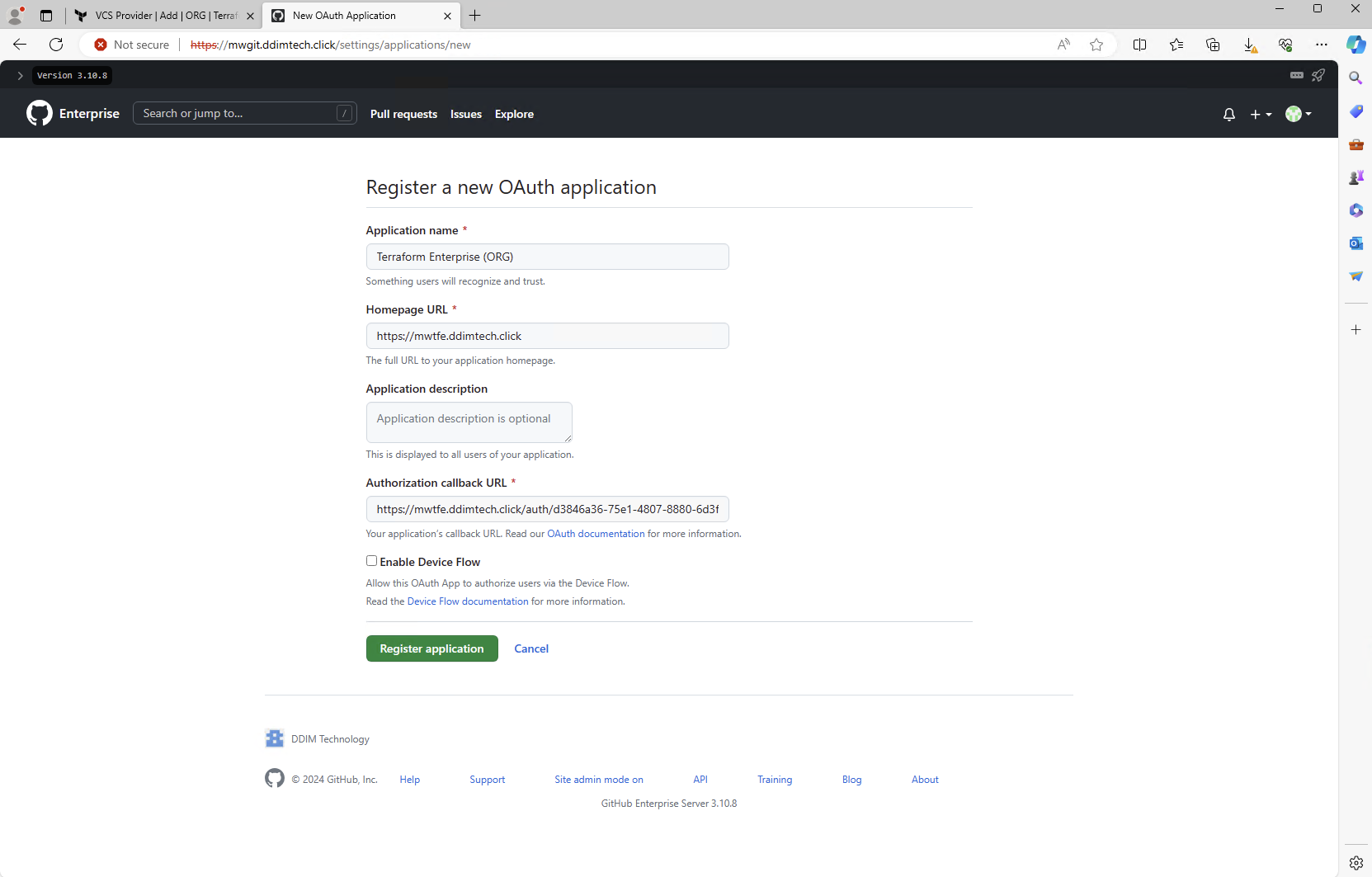Click the sidebar search icon

tap(1355, 78)
